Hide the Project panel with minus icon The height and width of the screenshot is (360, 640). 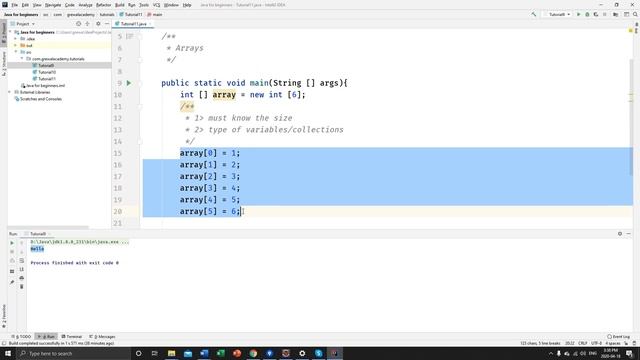(x=107, y=24)
